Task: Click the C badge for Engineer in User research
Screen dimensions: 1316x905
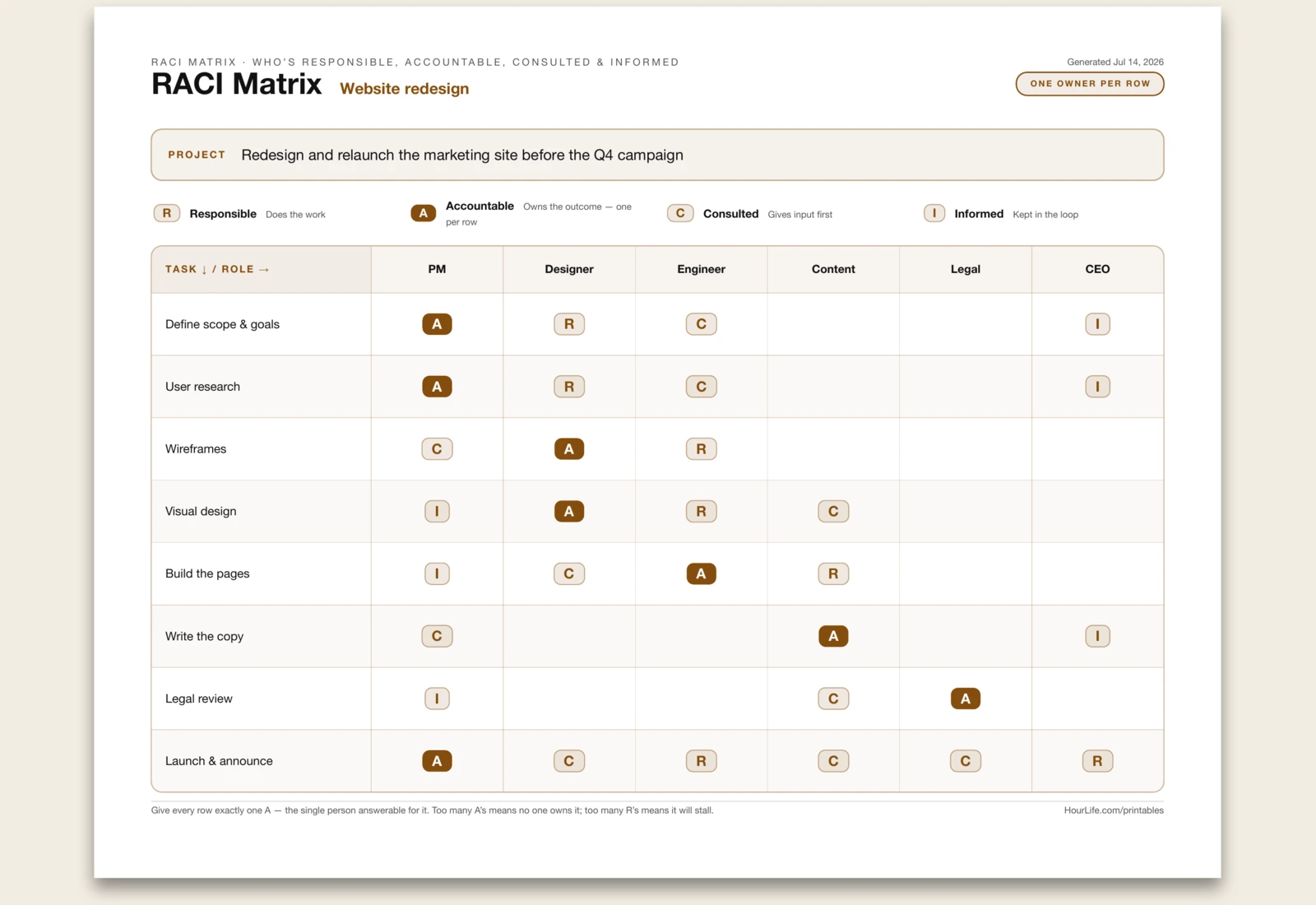Action: tap(702, 387)
